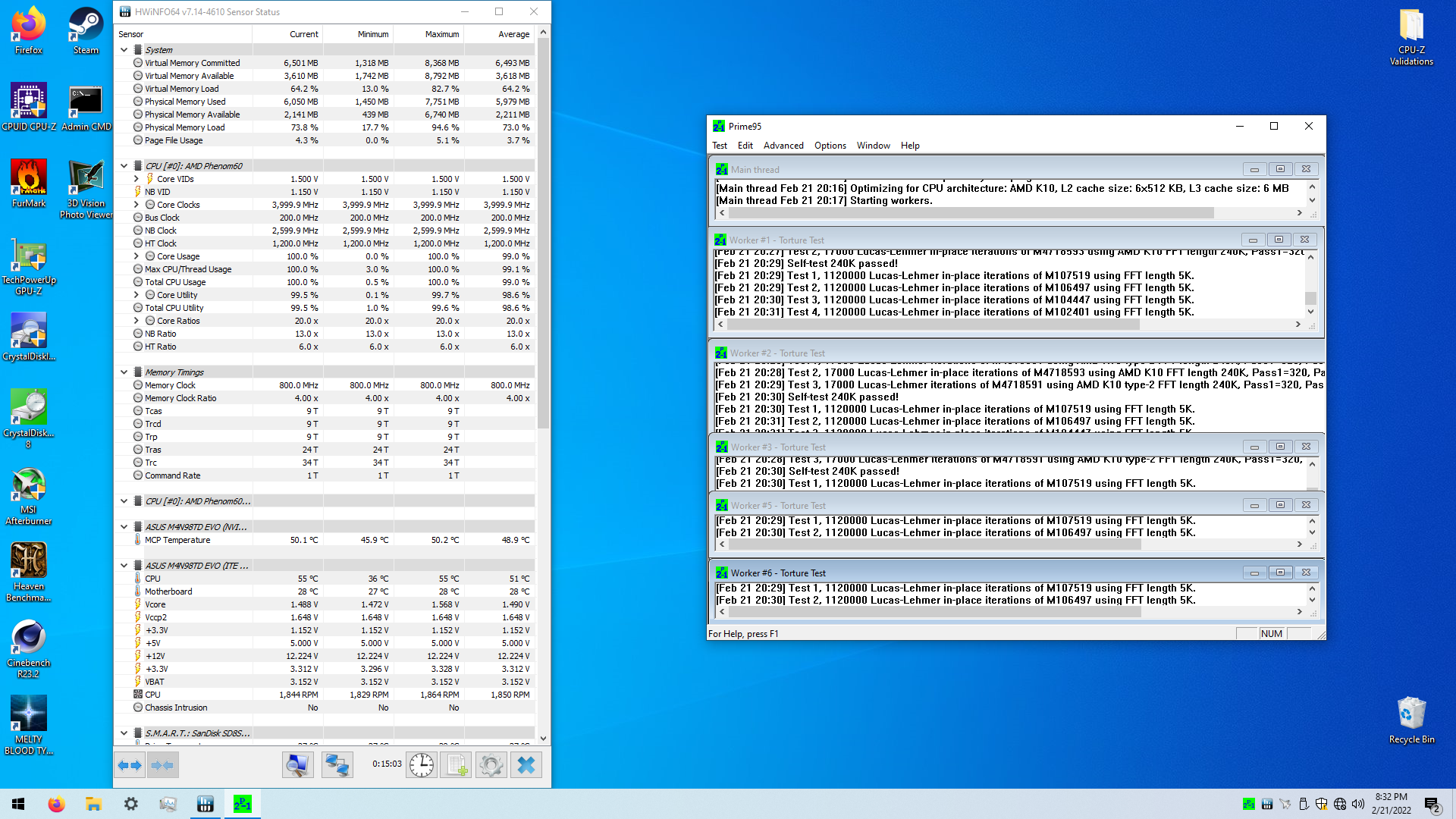Minimize Prime95 Main thread subwindow
The height and width of the screenshot is (819, 1456).
(x=1254, y=169)
